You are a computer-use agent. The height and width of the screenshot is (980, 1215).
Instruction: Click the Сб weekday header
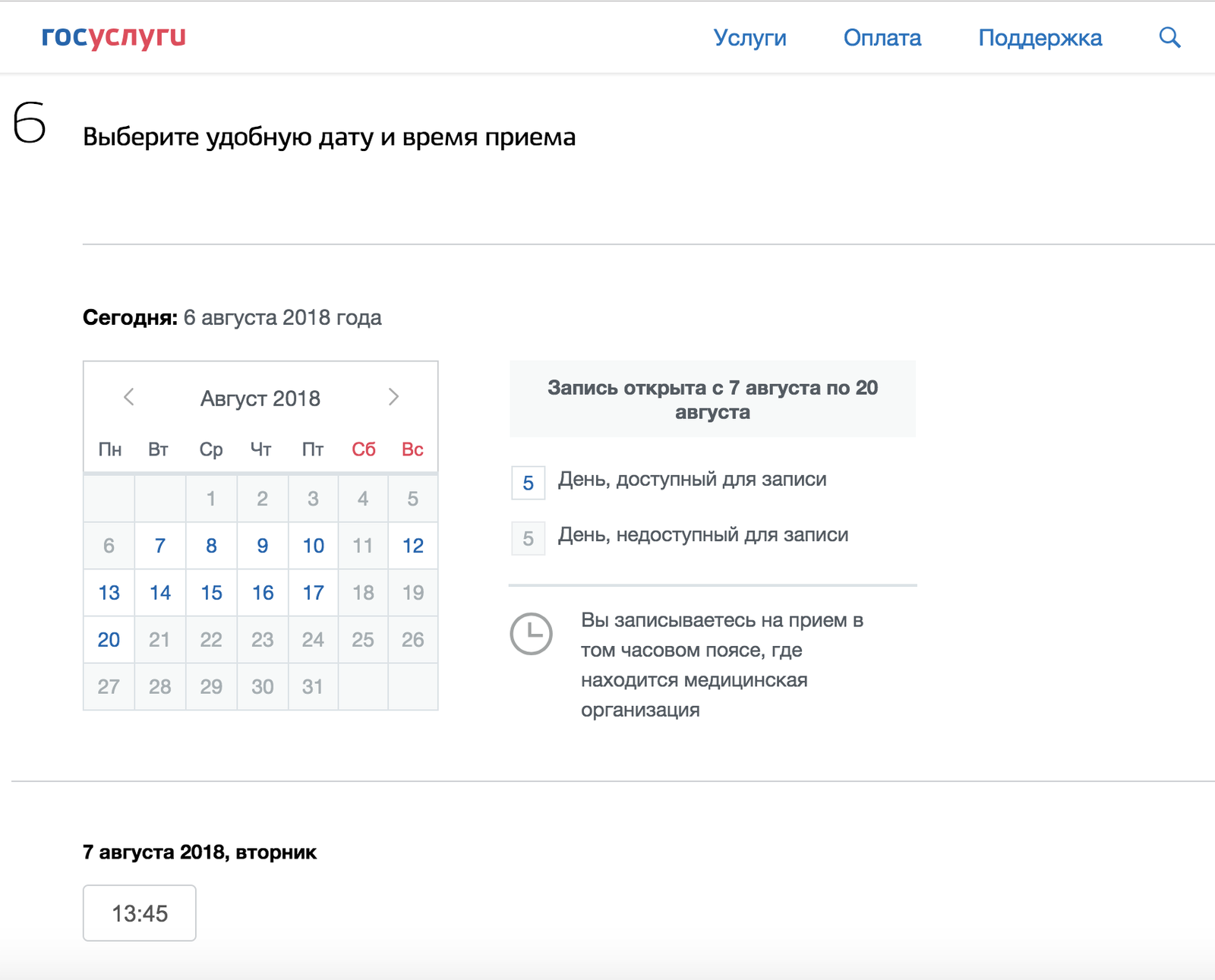[x=364, y=449]
